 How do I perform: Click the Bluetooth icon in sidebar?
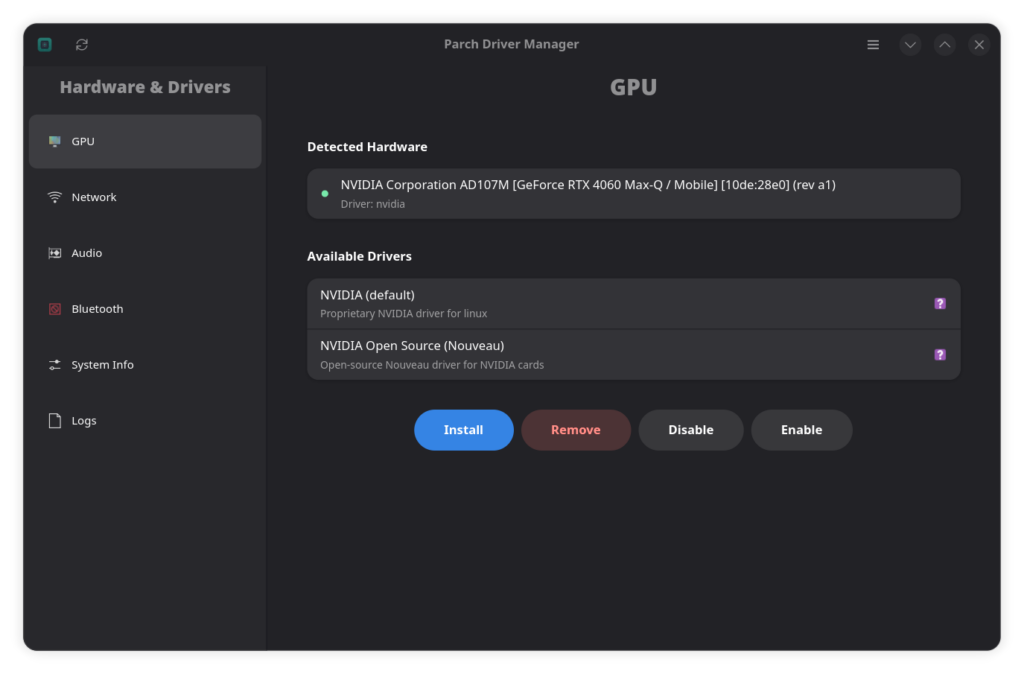[55, 309]
